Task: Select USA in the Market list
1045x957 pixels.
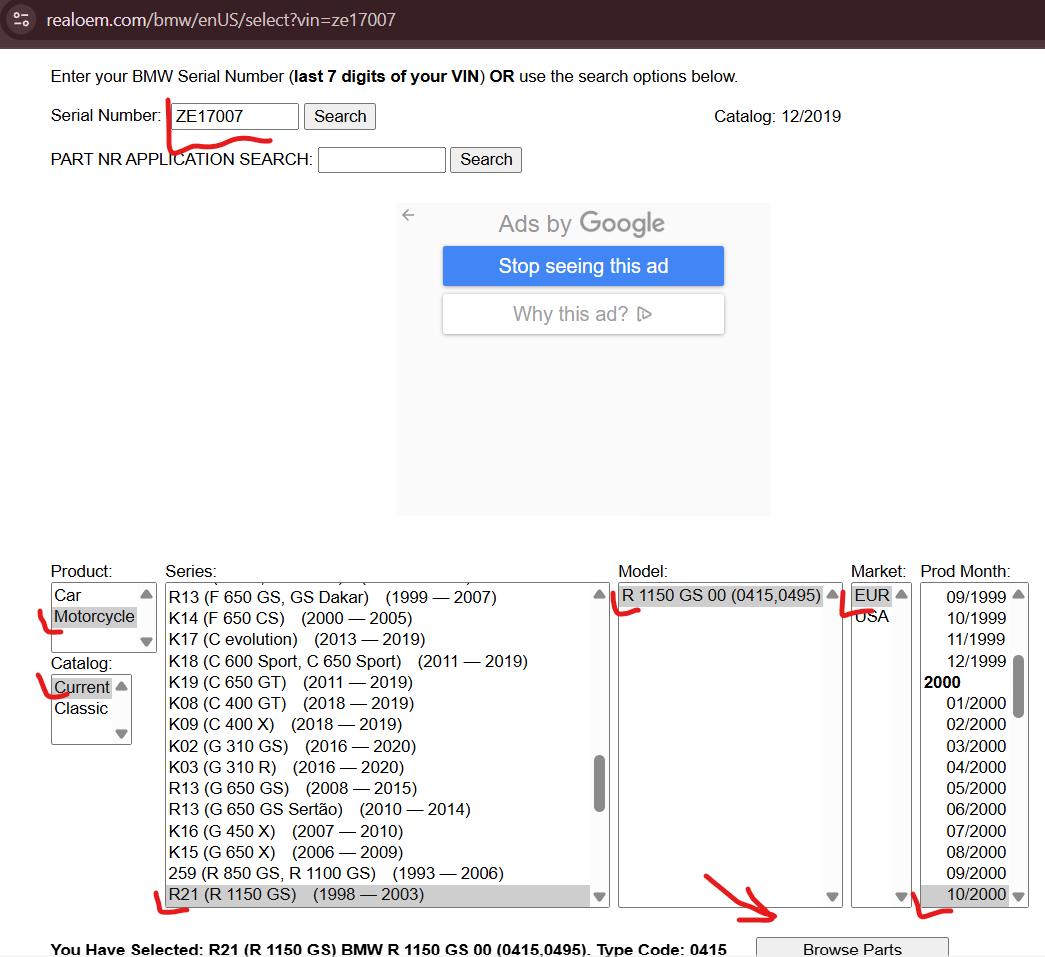Action: pyautogui.click(x=872, y=616)
